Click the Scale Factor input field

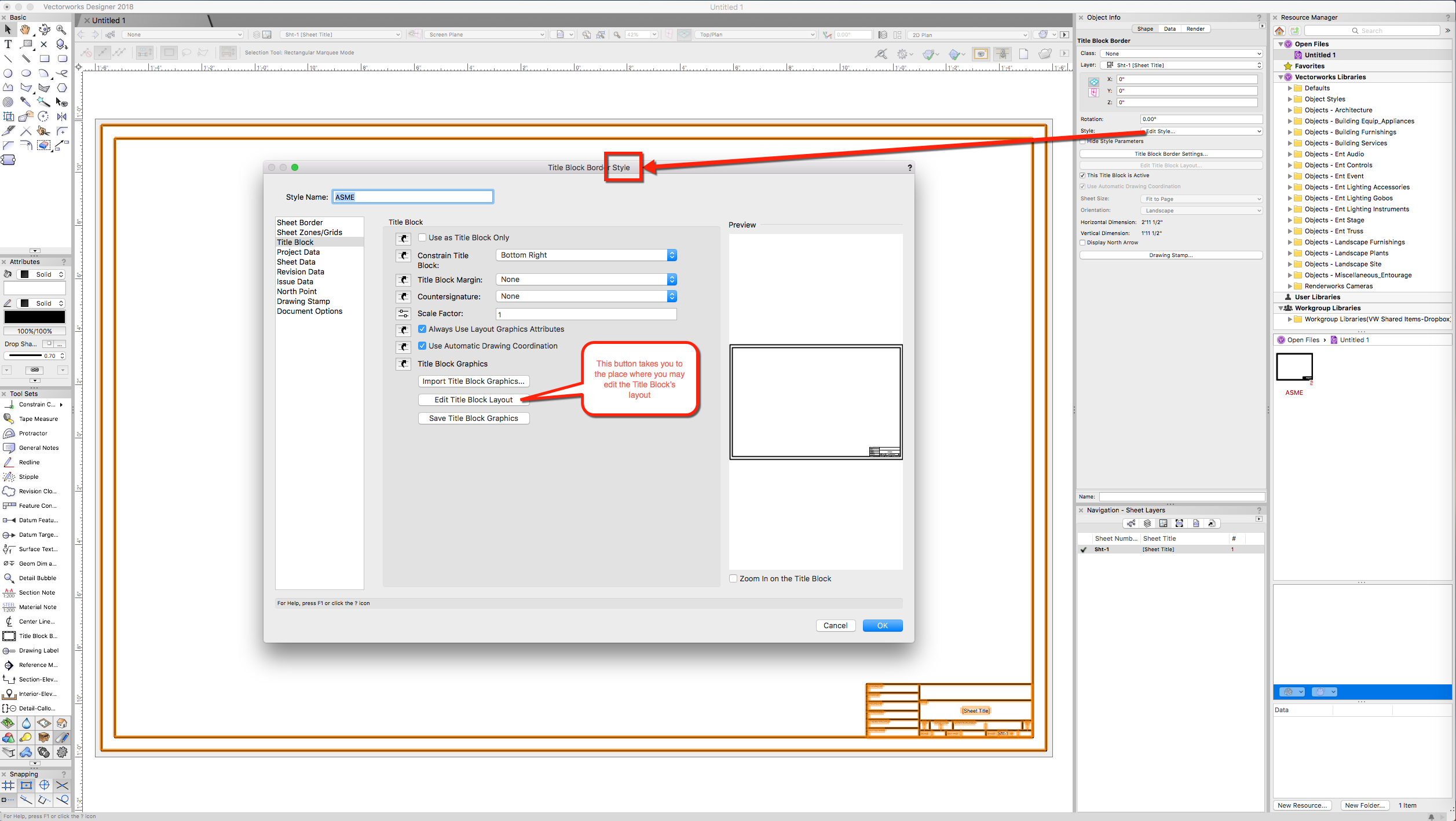point(586,314)
